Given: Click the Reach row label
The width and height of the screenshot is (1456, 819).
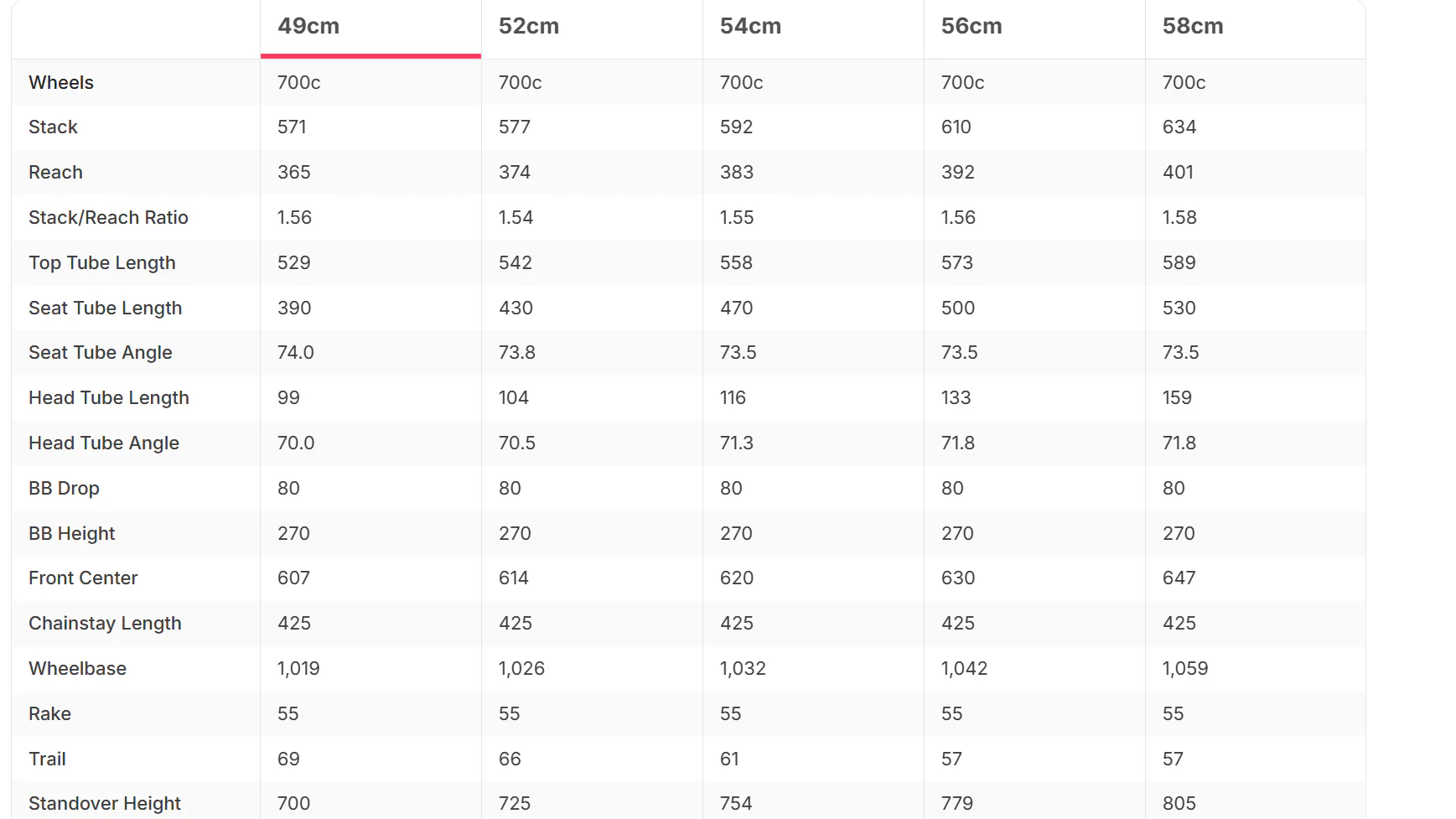Looking at the screenshot, I should point(55,172).
